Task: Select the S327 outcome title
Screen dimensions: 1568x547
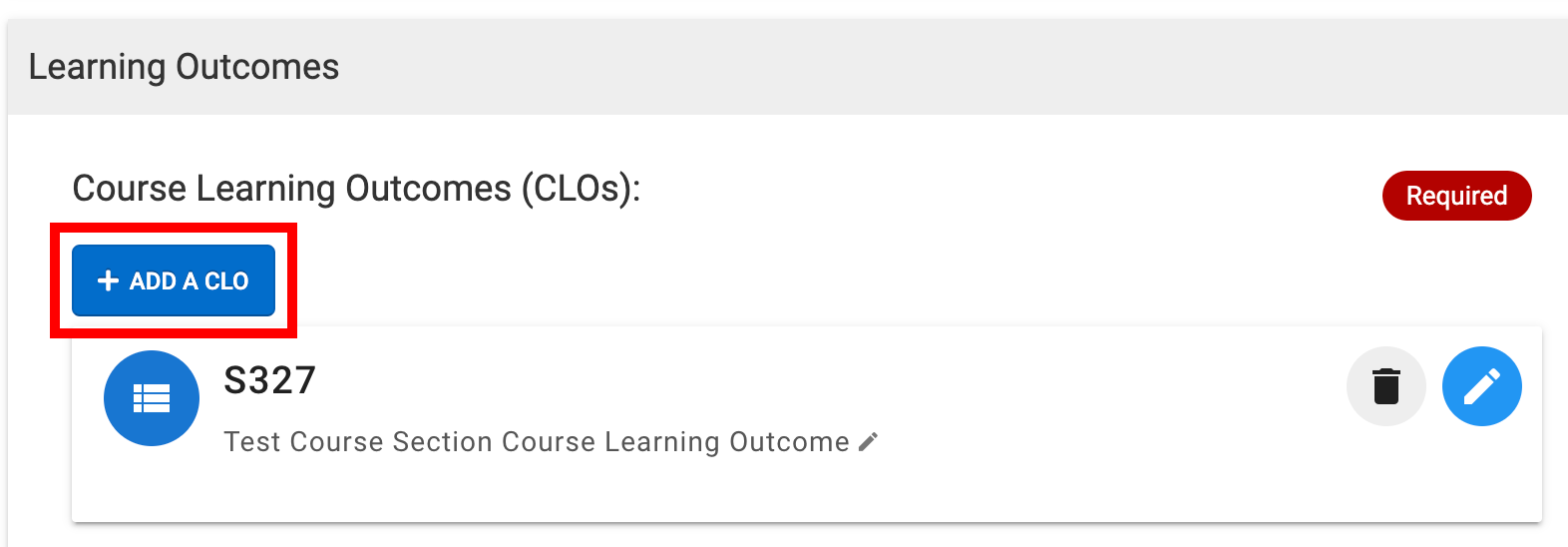Action: click(269, 380)
